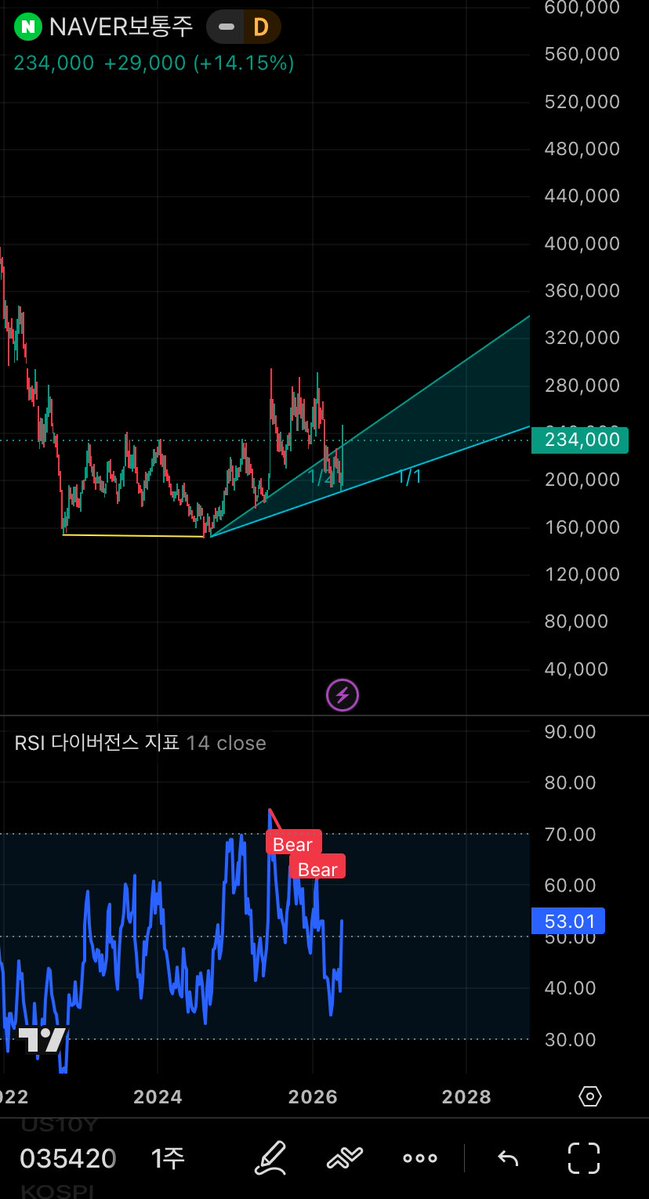Open the RSI 다이버전스 지표 legend

pos(96,742)
